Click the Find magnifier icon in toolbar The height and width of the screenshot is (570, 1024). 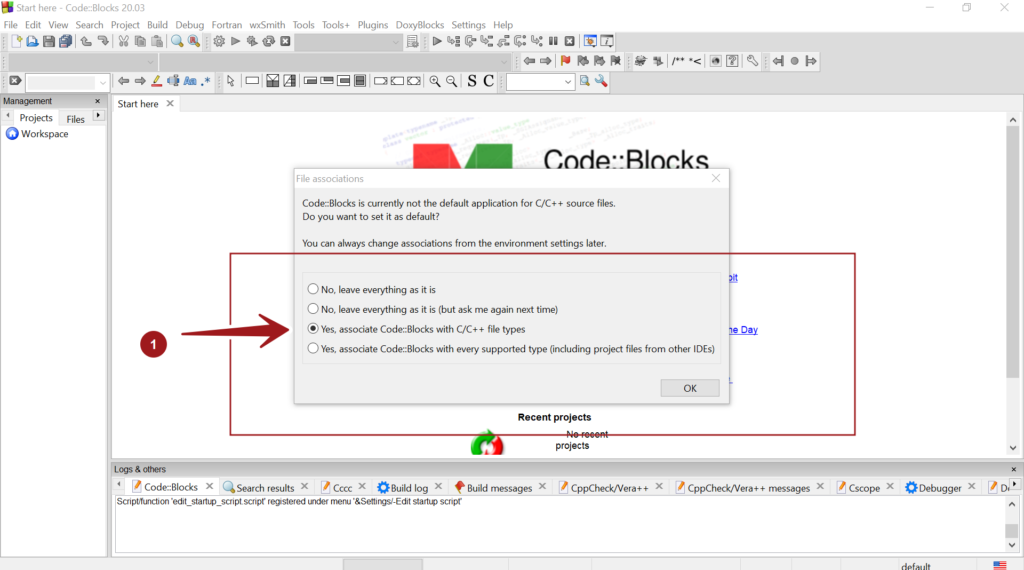click(176, 41)
